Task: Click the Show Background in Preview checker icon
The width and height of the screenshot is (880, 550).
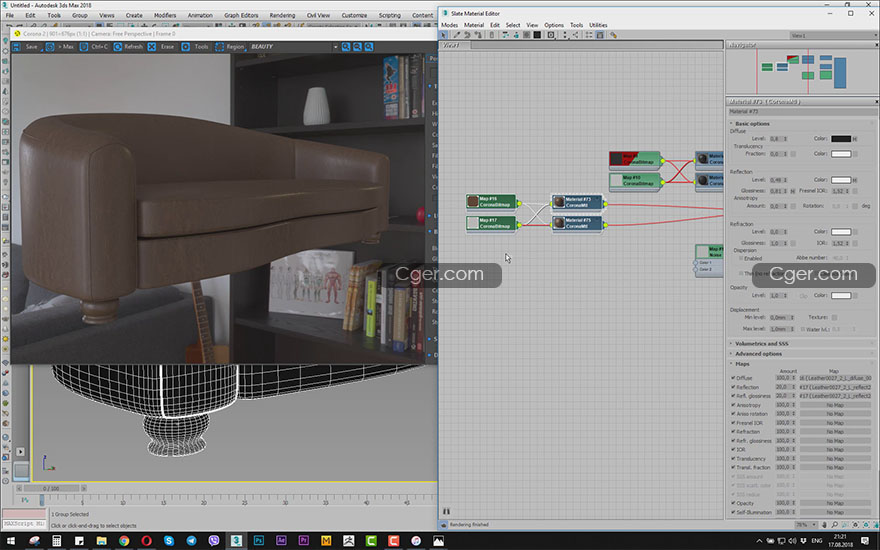Action: pos(526,35)
